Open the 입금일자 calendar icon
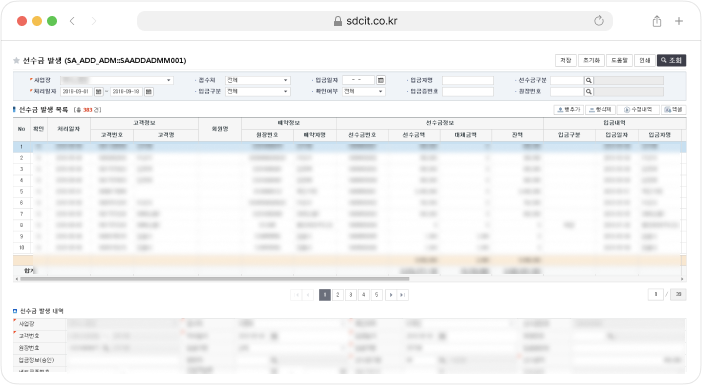 point(381,80)
